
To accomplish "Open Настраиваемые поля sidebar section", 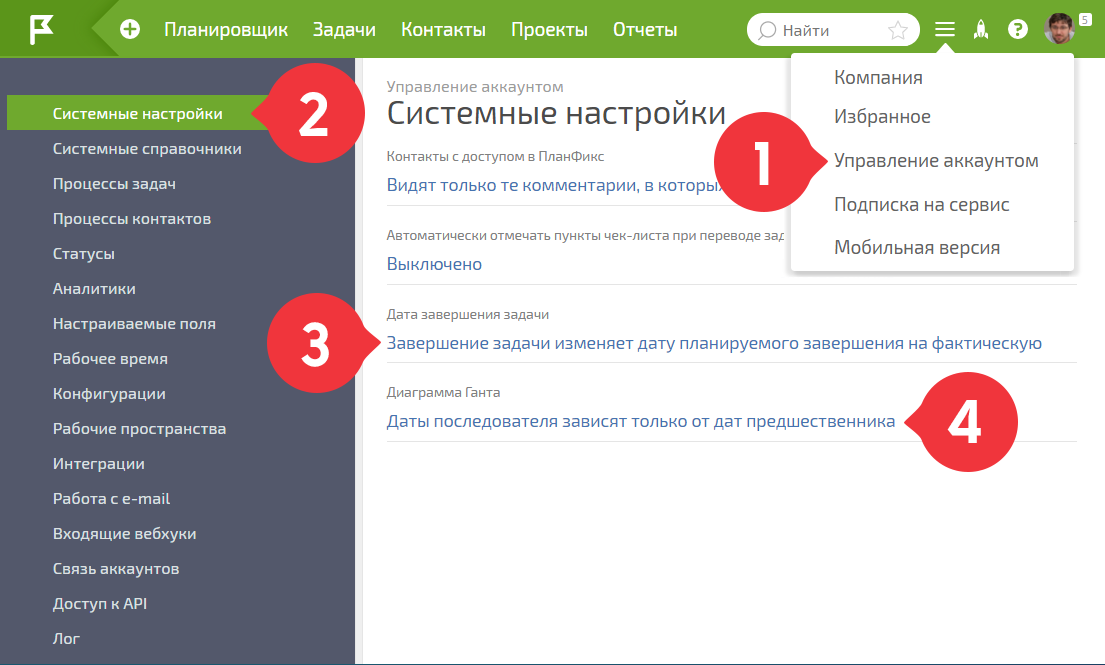I will (x=134, y=324).
